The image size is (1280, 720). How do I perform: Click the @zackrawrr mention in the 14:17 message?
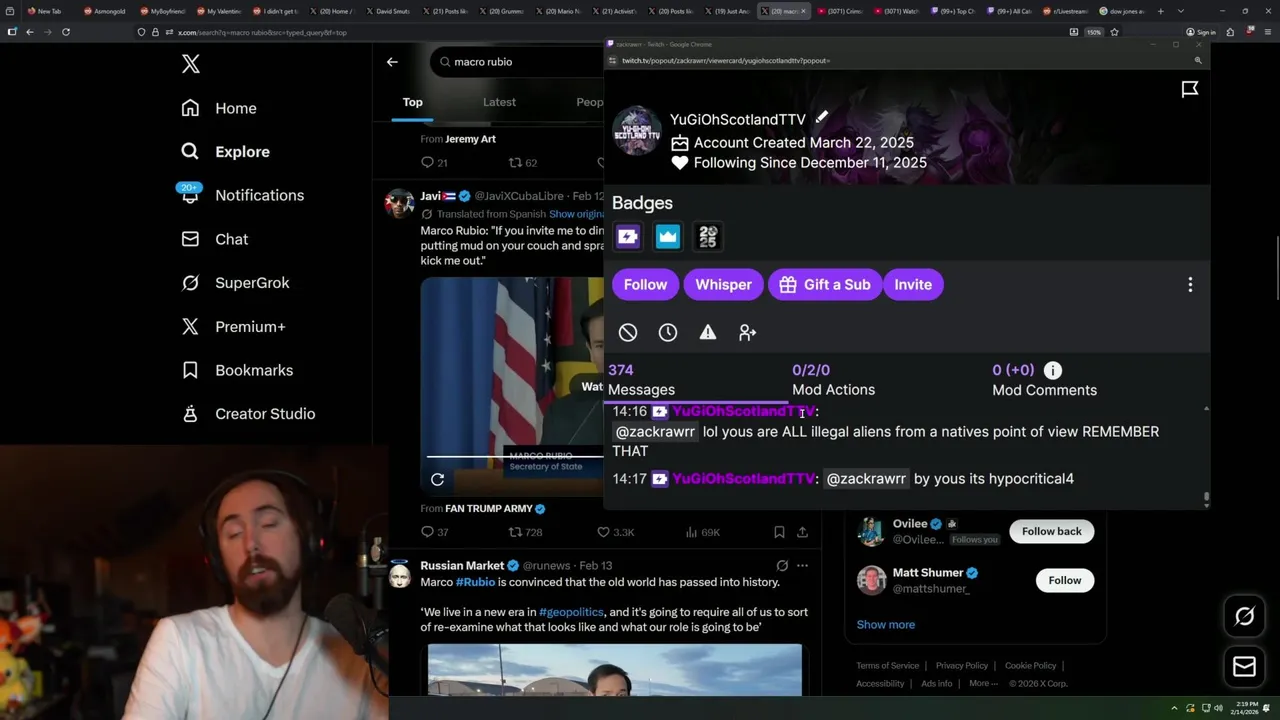pyautogui.click(x=866, y=479)
